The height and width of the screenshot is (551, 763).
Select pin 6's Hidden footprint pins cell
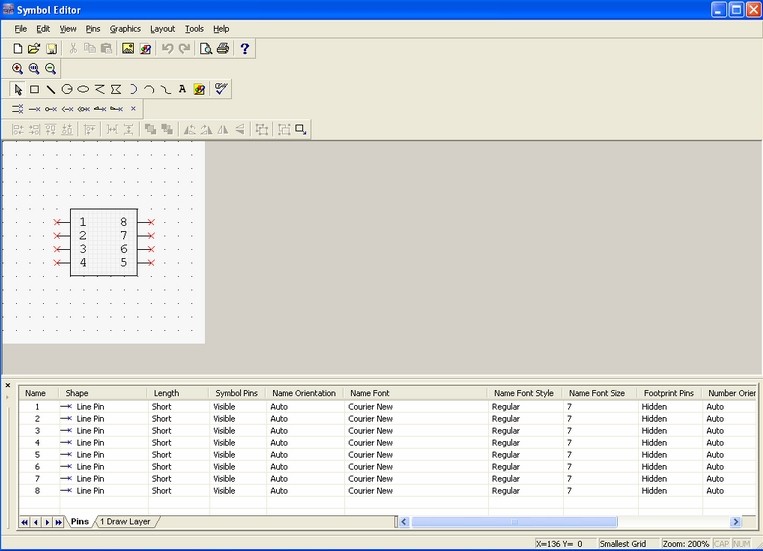coord(670,467)
